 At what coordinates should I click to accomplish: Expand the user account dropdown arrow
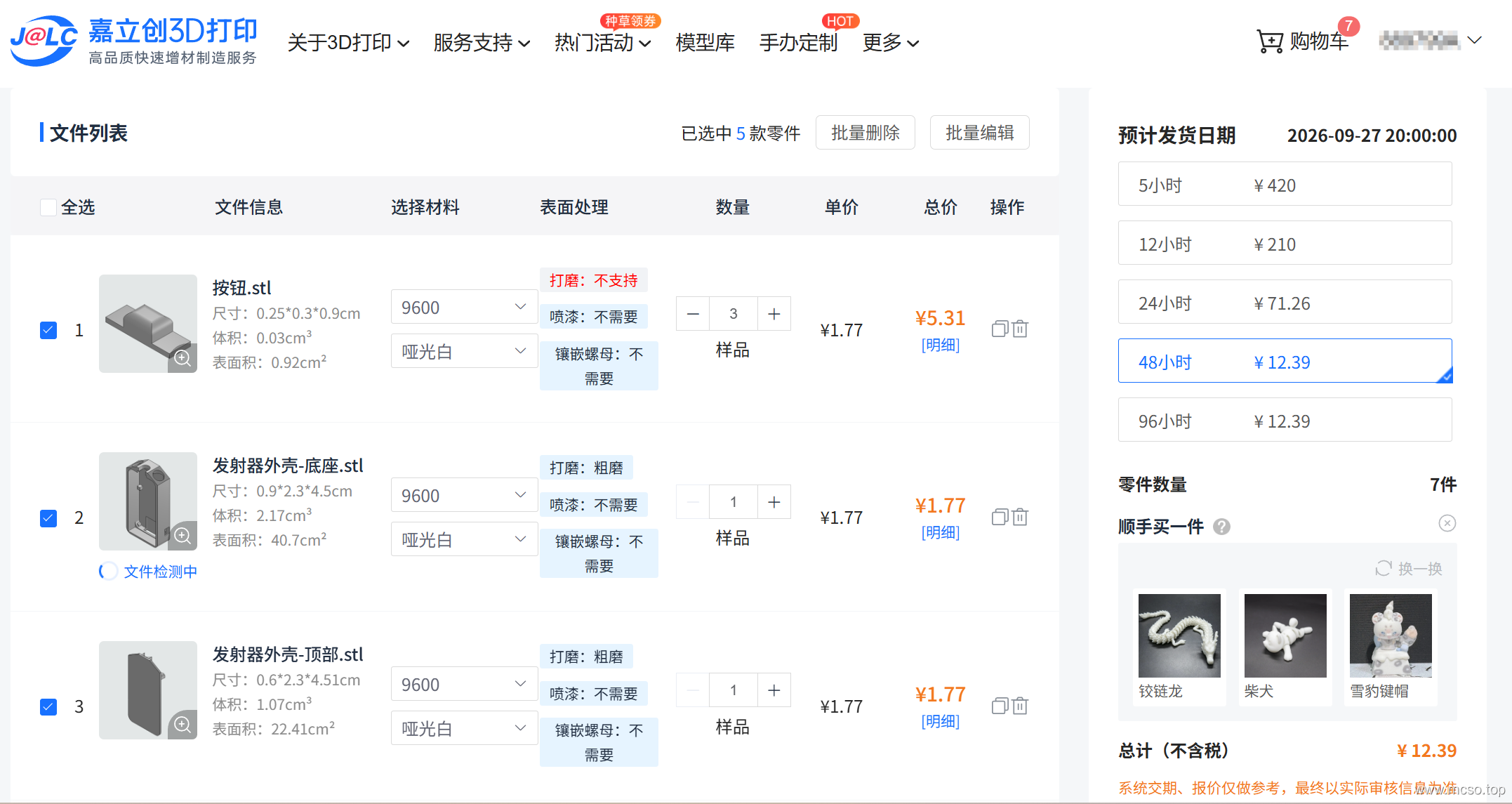tap(1475, 41)
